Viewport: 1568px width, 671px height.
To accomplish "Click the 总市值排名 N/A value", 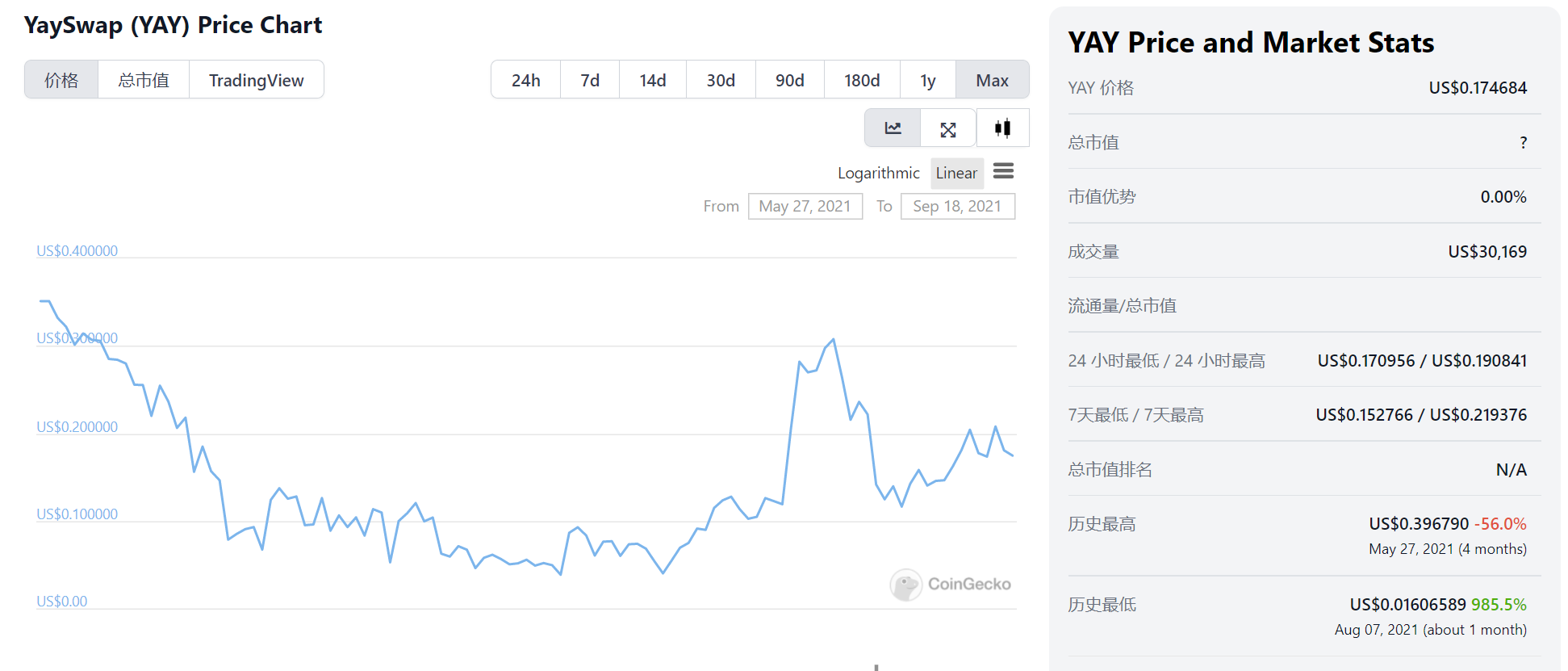I will click(x=1512, y=469).
